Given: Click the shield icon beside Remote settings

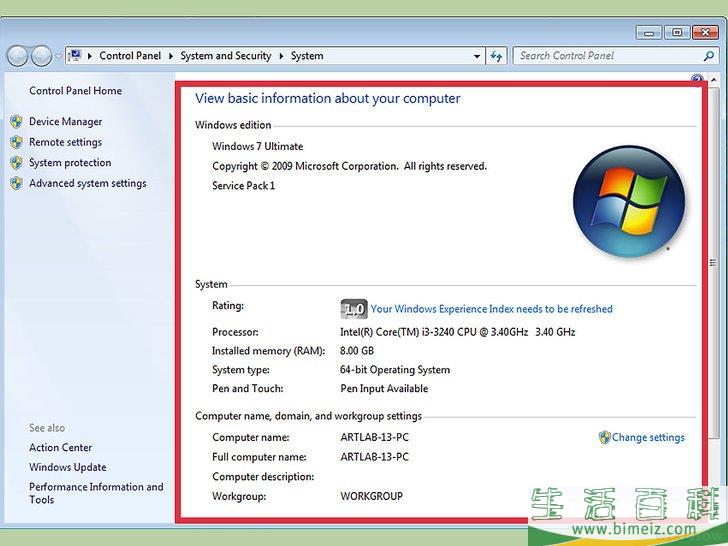Looking at the screenshot, I should (16, 142).
